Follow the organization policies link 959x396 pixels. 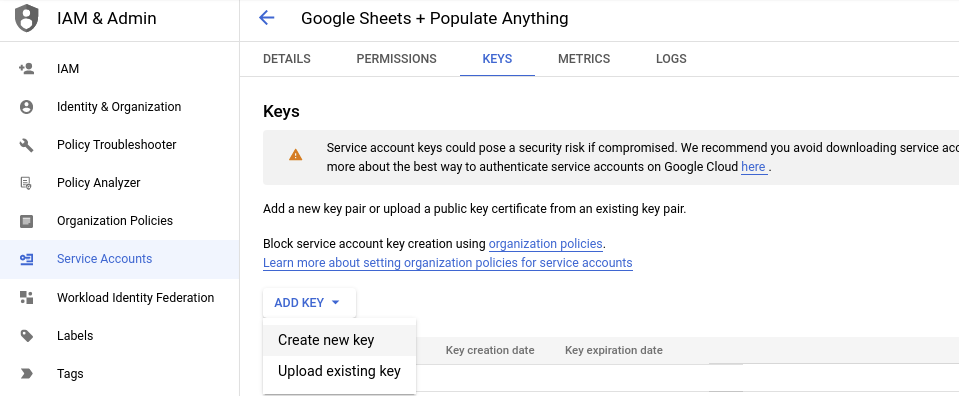[x=546, y=244]
